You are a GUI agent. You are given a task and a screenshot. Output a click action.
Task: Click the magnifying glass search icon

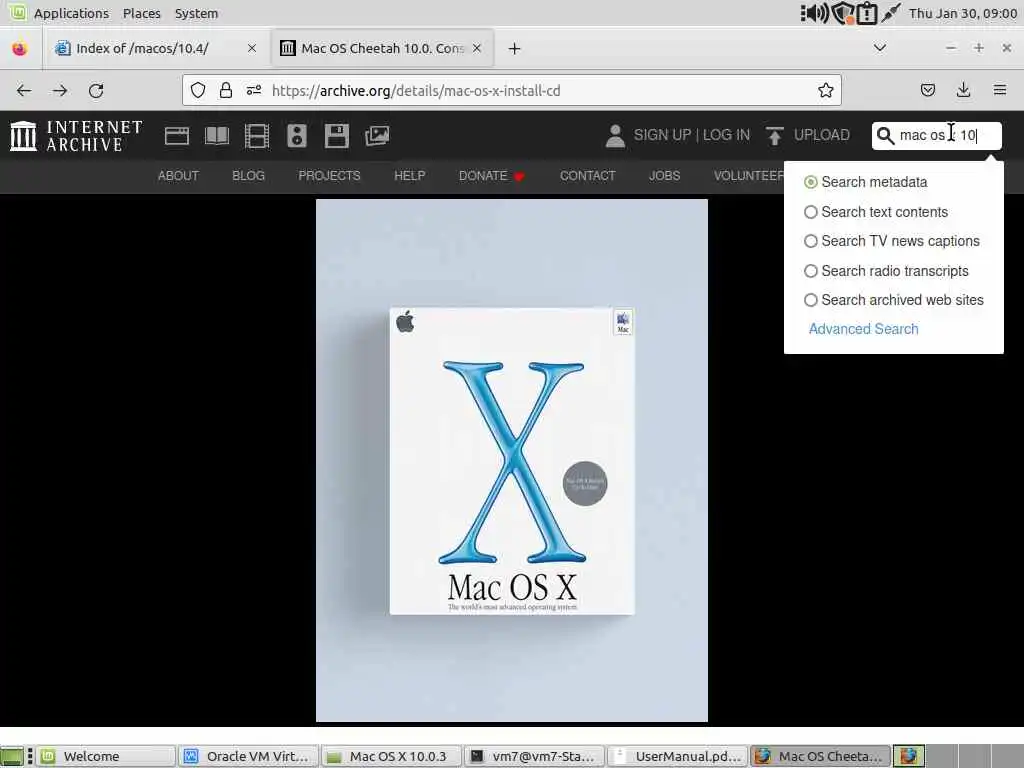tap(885, 135)
